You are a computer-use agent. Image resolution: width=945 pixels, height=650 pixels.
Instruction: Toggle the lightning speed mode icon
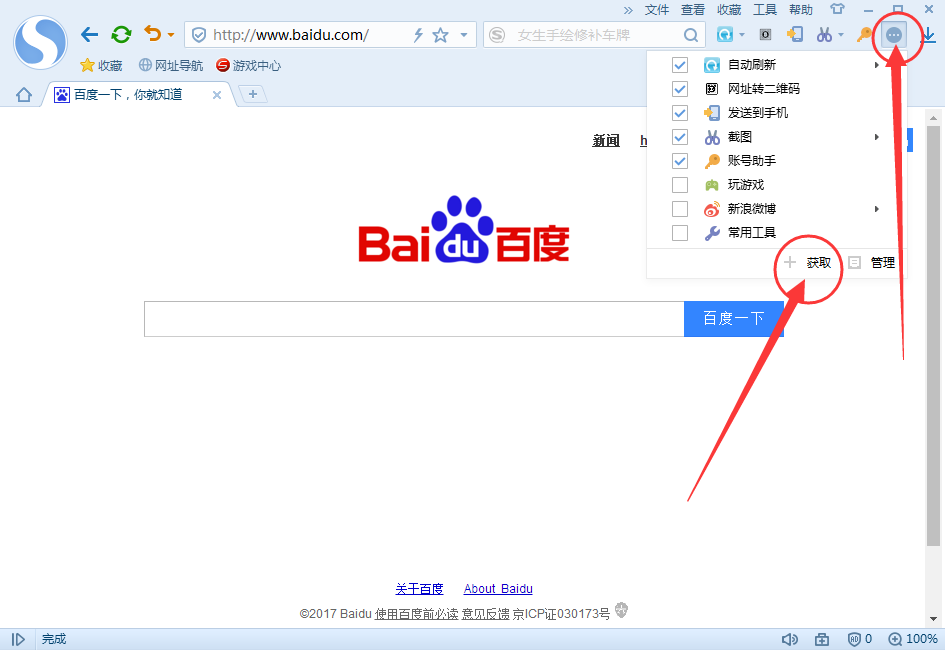(418, 35)
